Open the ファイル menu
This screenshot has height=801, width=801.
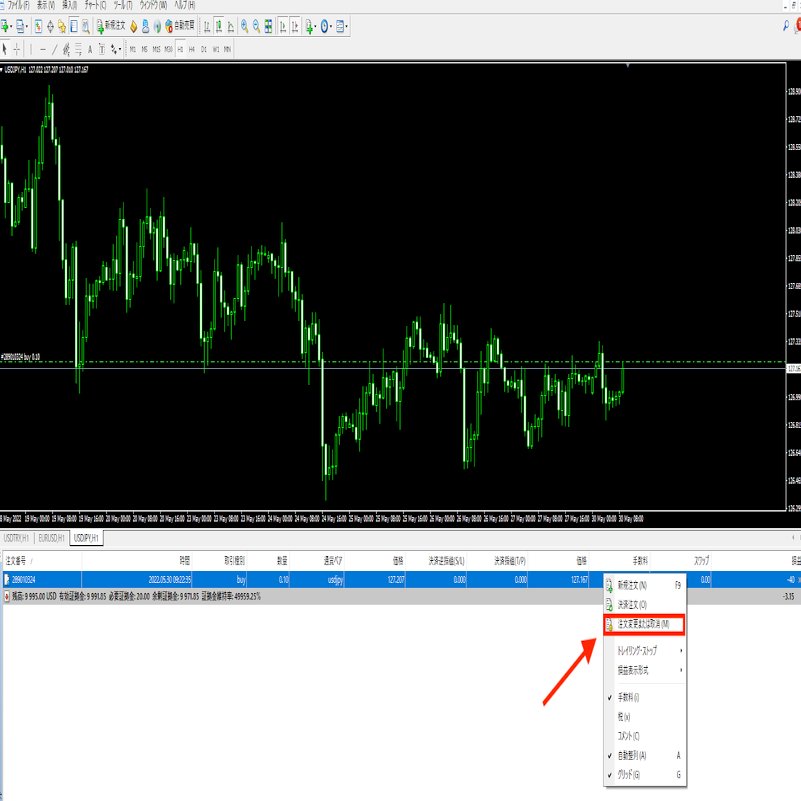(x=18, y=6)
